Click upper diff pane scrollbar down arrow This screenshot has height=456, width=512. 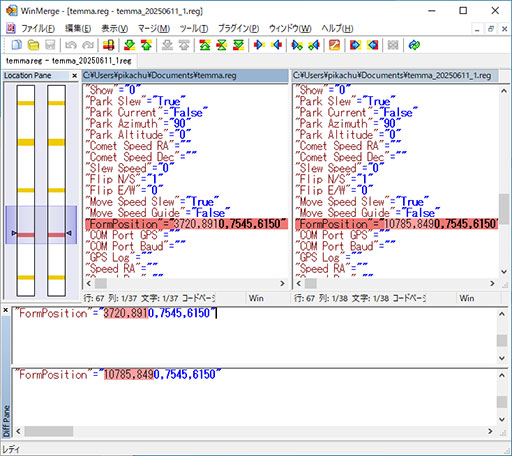coord(502,358)
